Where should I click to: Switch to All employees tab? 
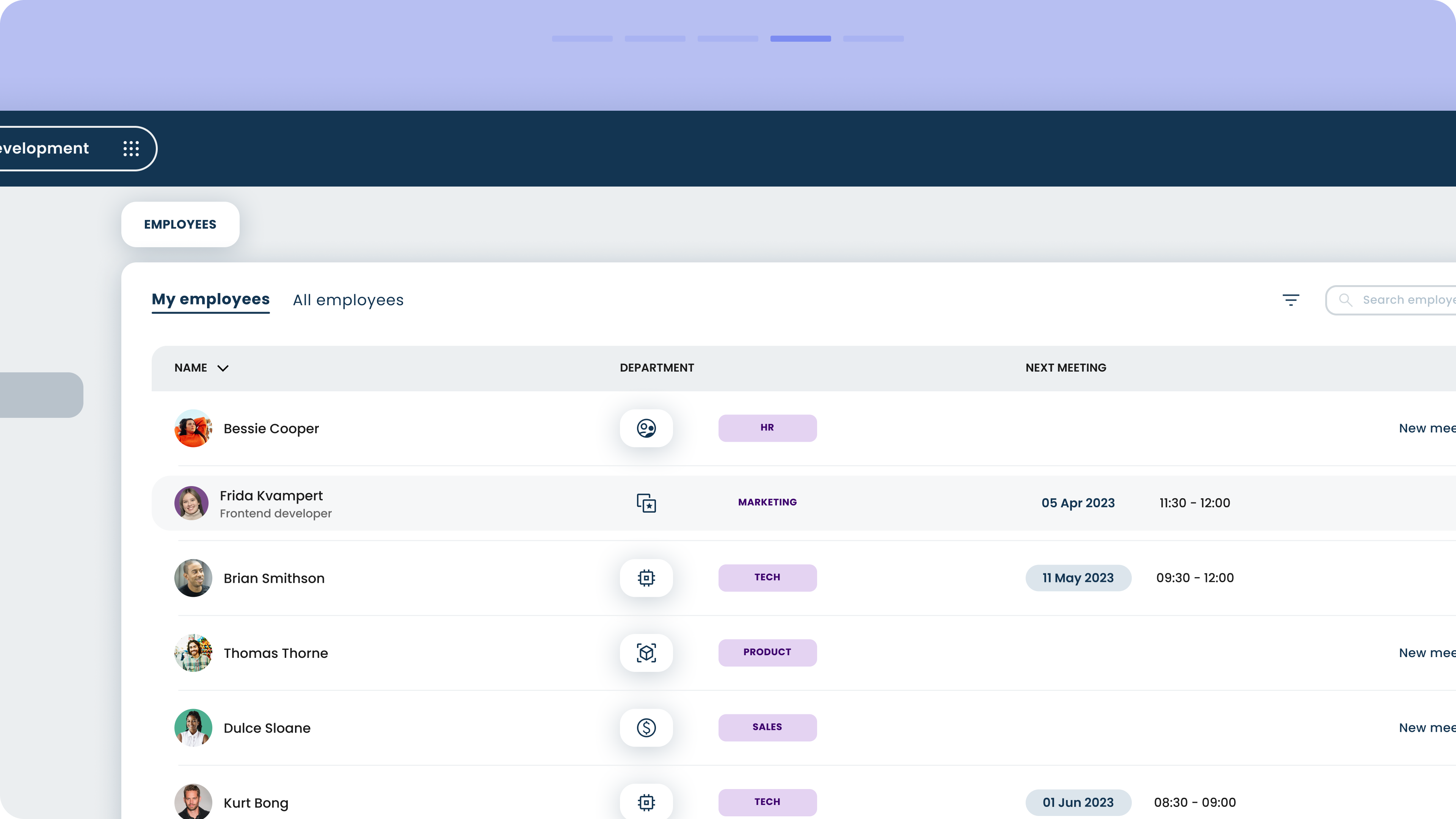[x=348, y=300]
